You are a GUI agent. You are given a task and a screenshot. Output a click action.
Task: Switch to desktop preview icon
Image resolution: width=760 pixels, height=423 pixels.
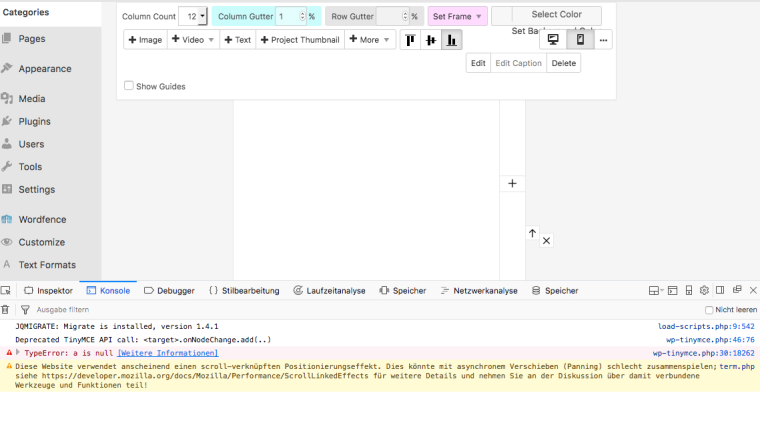coord(553,40)
